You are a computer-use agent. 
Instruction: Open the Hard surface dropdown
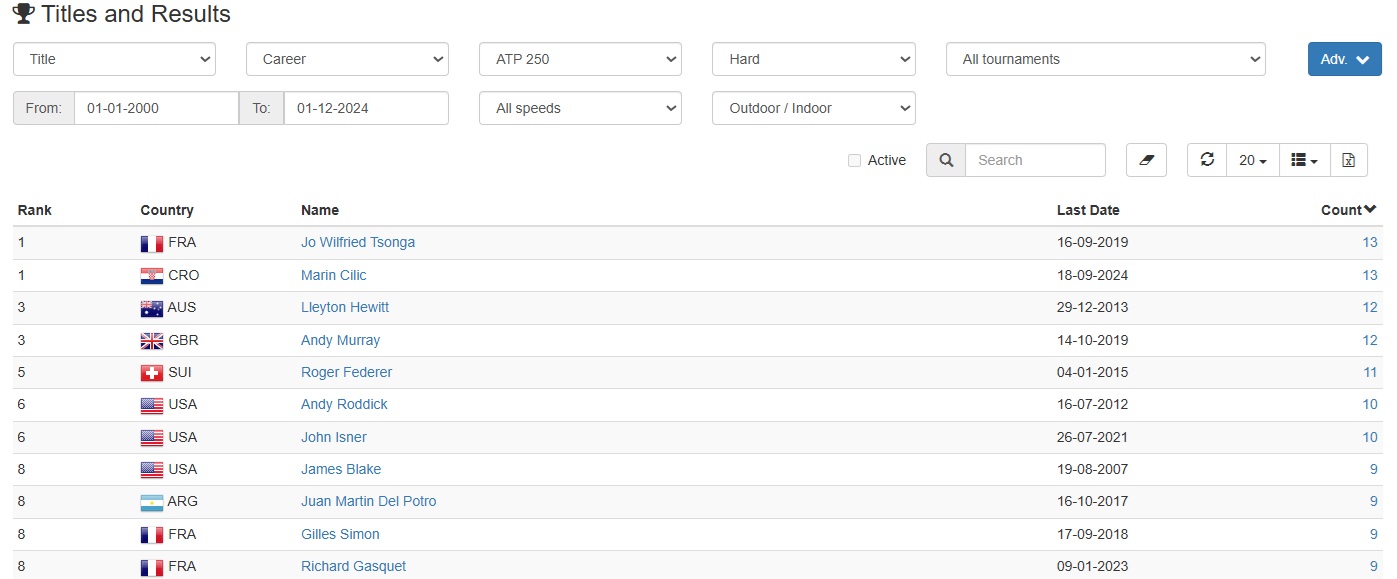pos(813,59)
